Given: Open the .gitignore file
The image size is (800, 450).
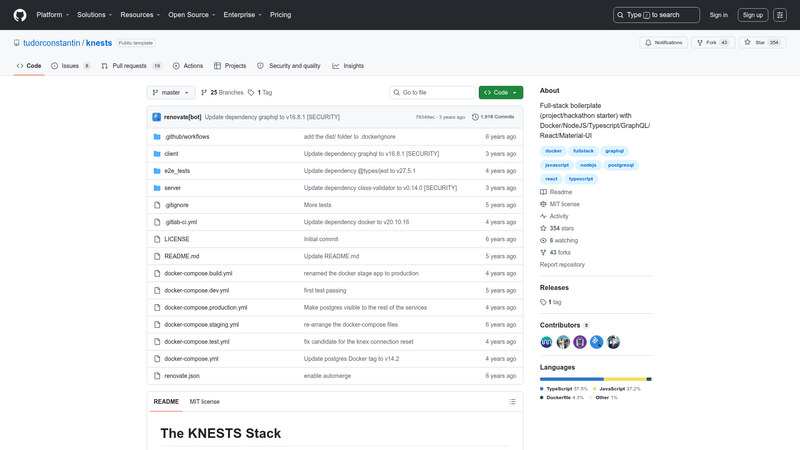Looking at the screenshot, I should [x=177, y=205].
